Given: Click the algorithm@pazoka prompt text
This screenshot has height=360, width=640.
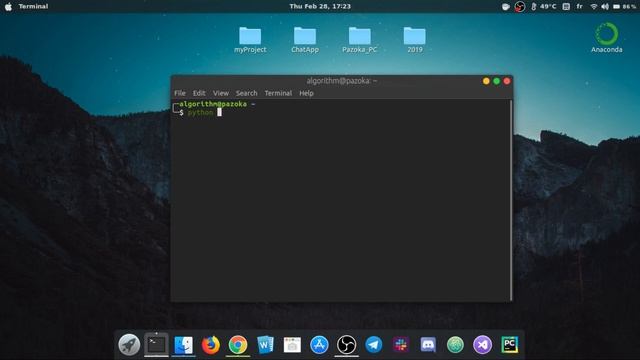Looking at the screenshot, I should [213, 104].
